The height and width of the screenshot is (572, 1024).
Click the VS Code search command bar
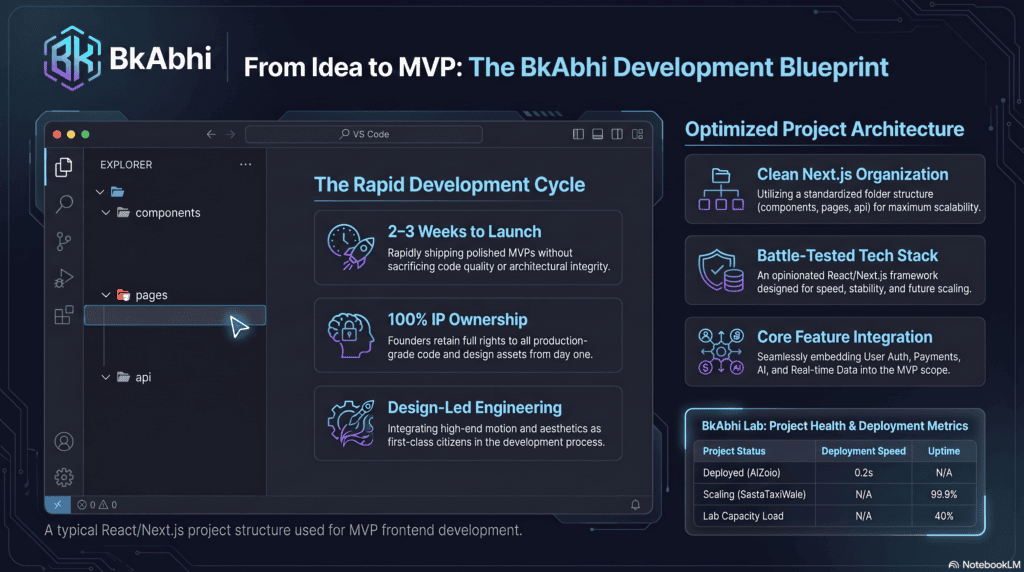pyautogui.click(x=364, y=134)
